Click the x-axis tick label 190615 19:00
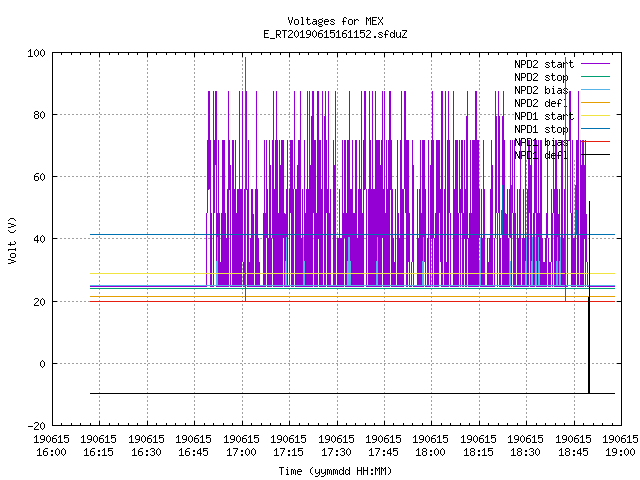The height and width of the screenshot is (480, 640). click(620, 446)
